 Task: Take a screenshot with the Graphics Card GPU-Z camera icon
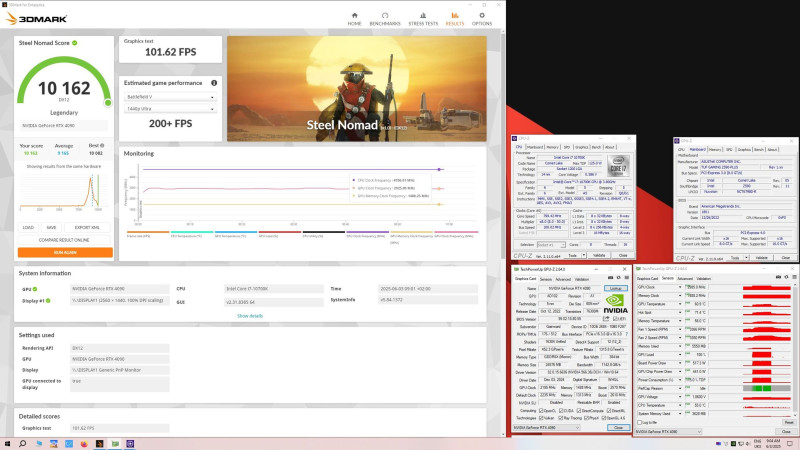610,278
